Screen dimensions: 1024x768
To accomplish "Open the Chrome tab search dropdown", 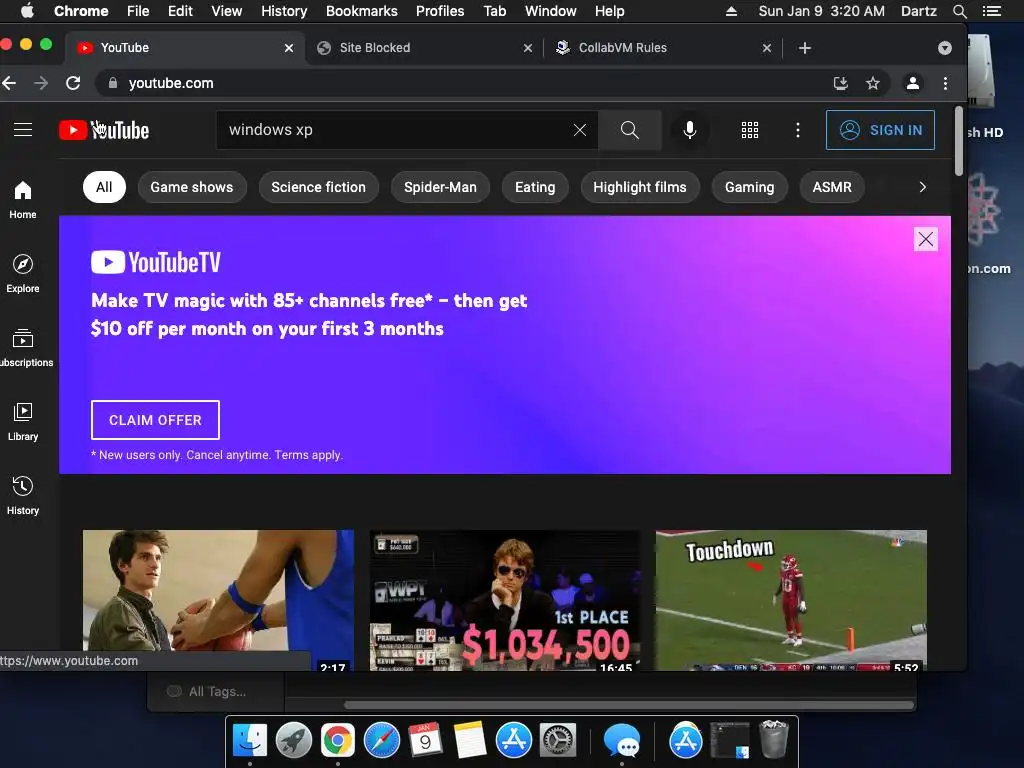I will 944,48.
